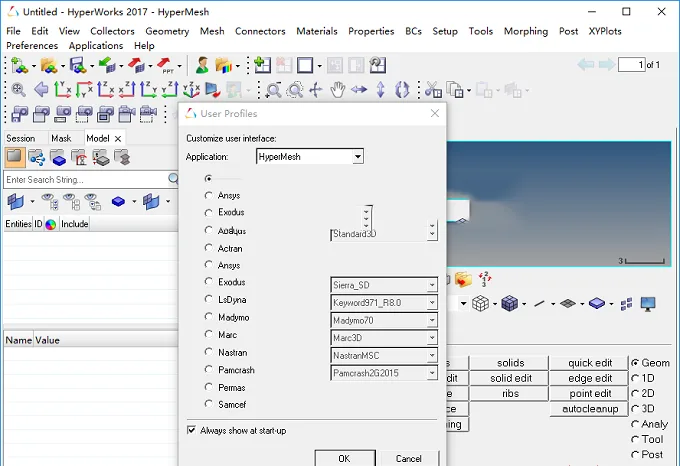
Task: Click the vertical rotate arrows icon
Action: 380,90
